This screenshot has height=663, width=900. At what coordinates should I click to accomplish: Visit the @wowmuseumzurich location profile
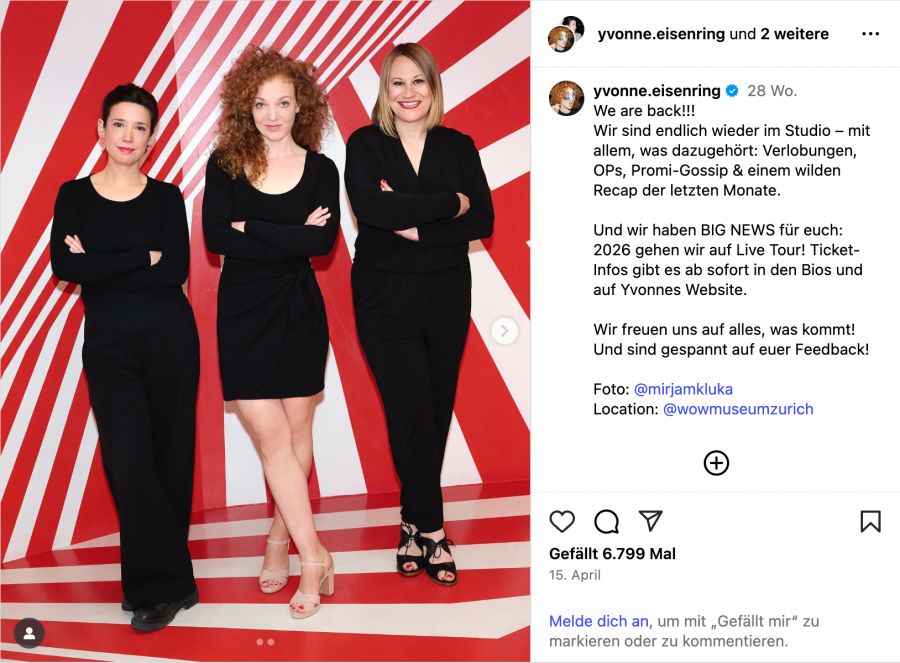pos(738,409)
